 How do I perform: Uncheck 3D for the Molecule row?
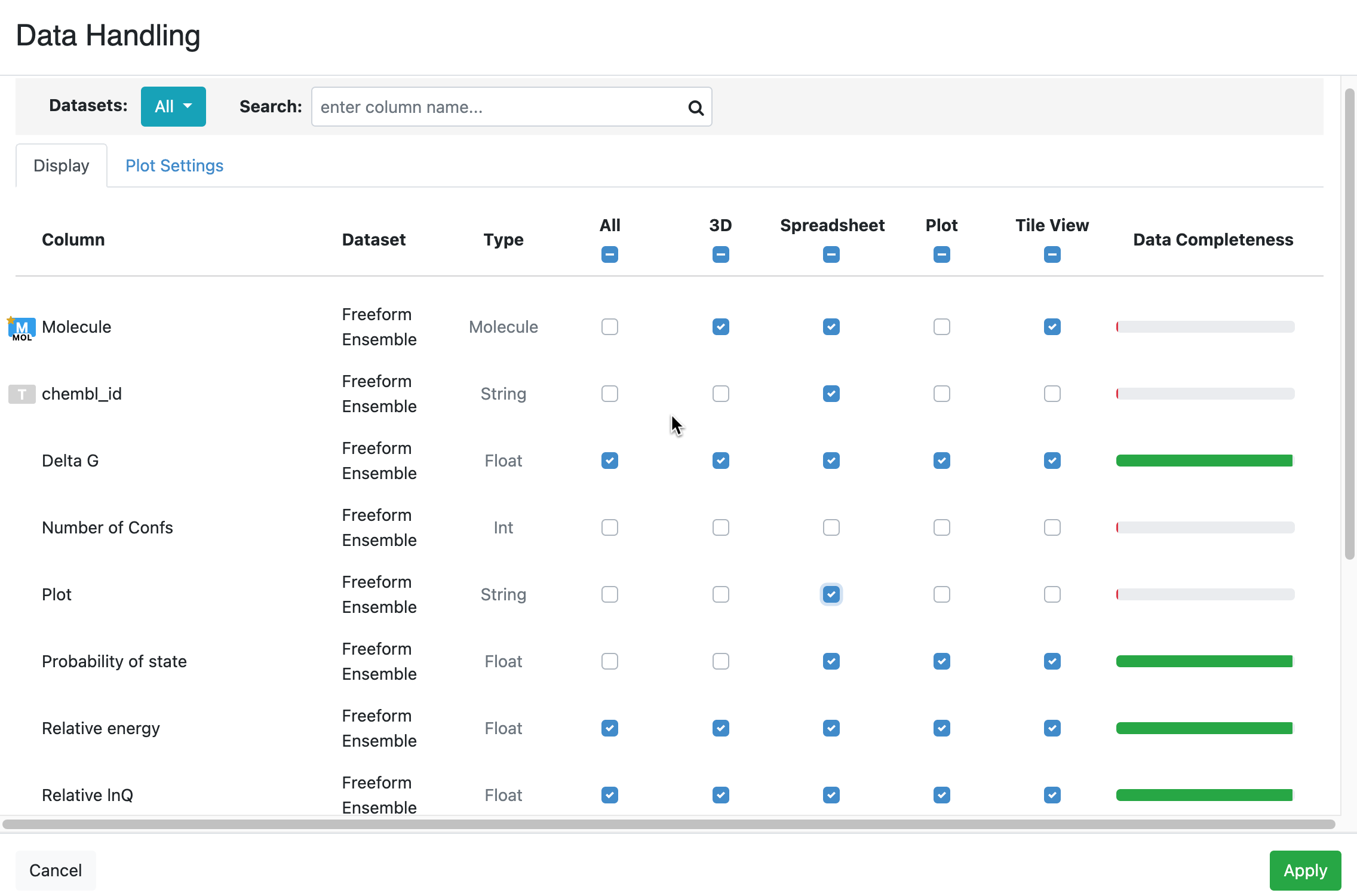721,327
